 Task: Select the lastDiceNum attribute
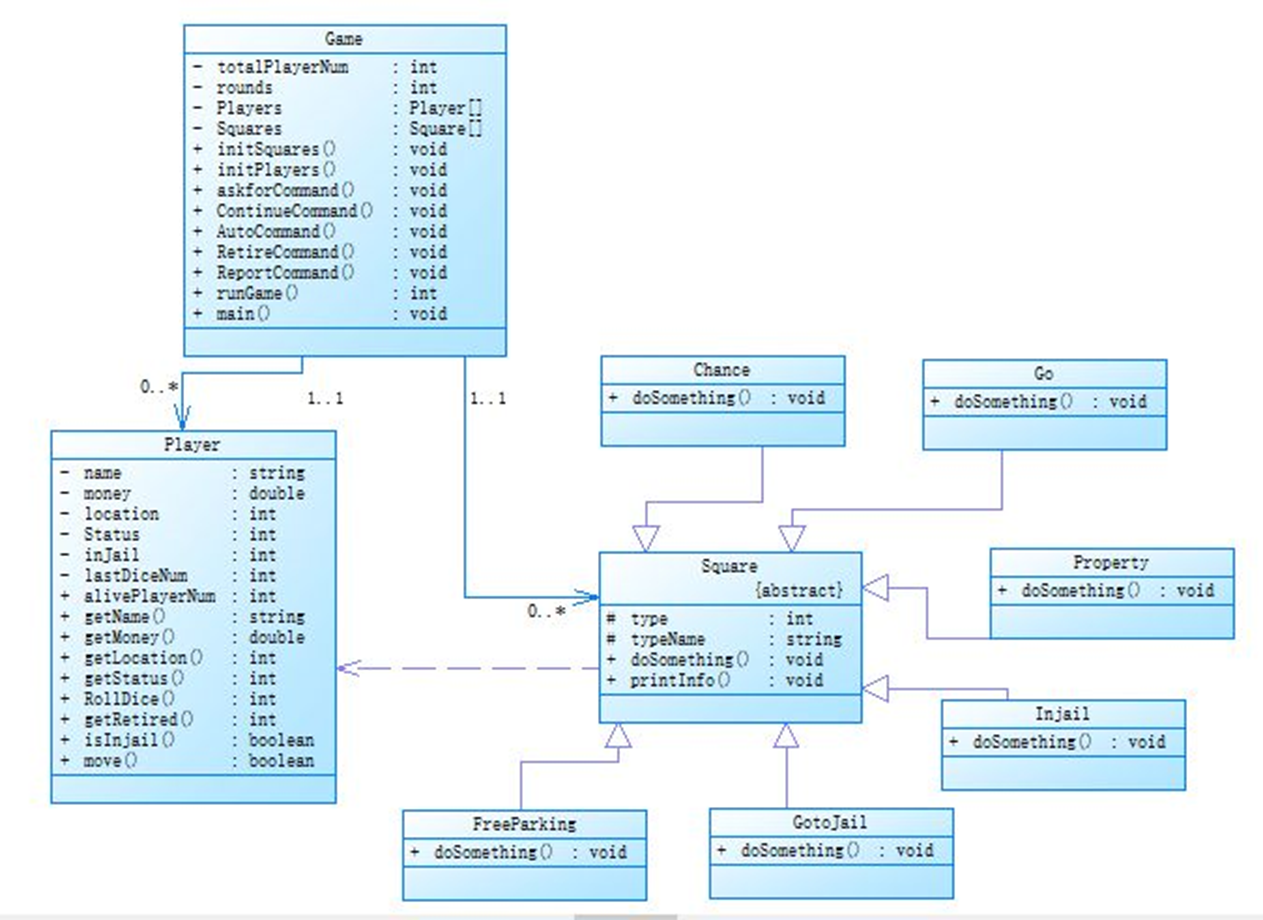(136, 575)
